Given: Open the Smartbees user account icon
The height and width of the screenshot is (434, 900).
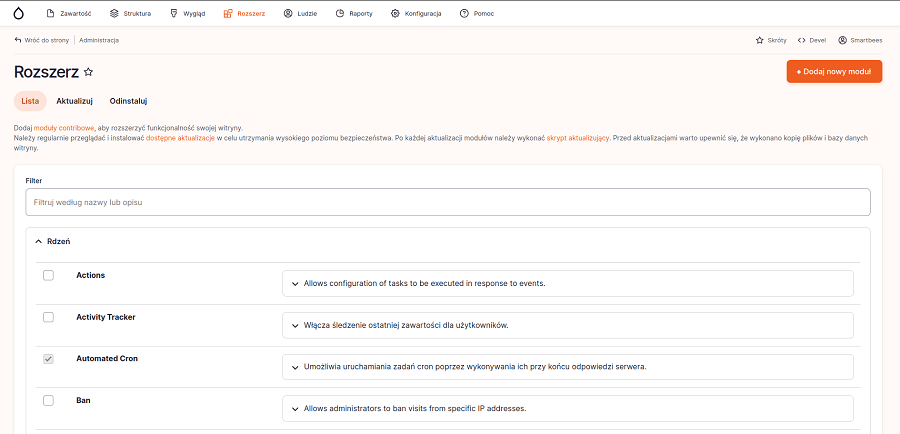Looking at the screenshot, I should 842,40.
